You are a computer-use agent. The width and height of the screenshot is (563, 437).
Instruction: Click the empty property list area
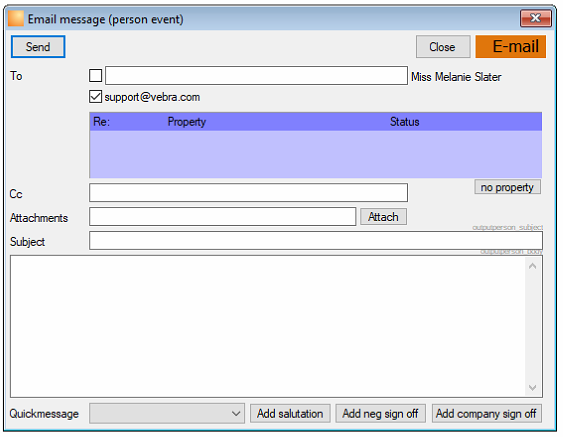[x=316, y=154]
